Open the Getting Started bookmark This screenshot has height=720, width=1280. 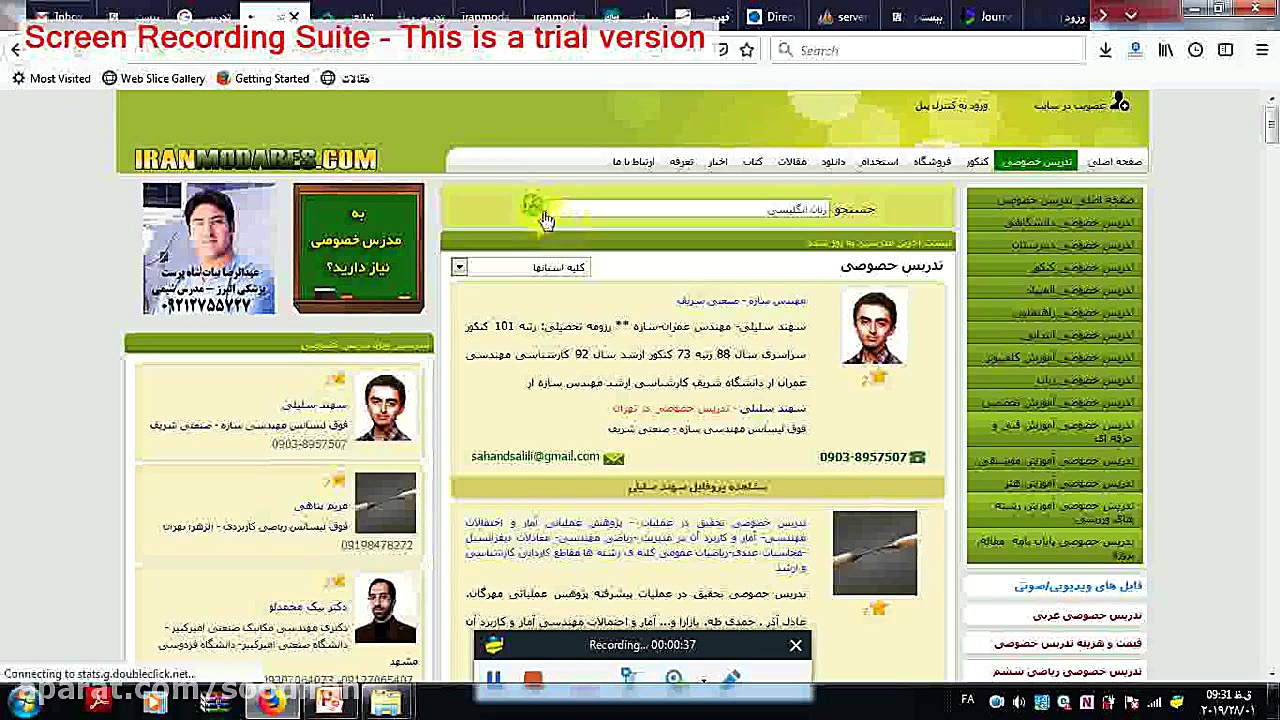[x=263, y=78]
